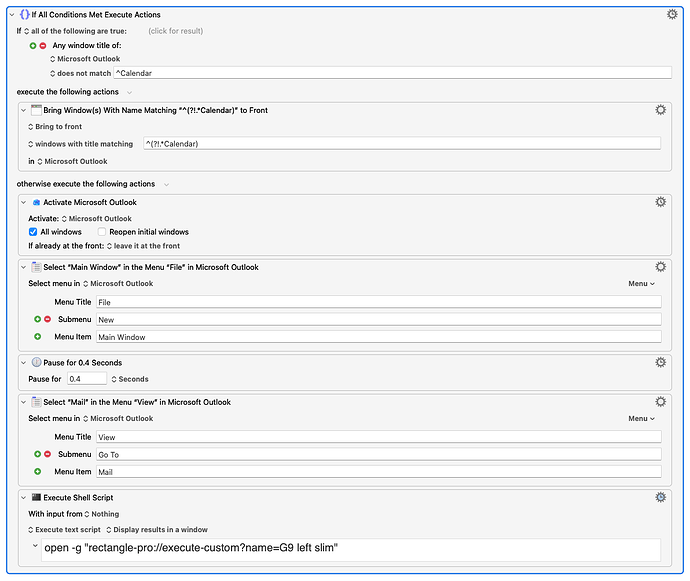Uncheck the All windows checkbox
The height and width of the screenshot is (581, 690).
33,232
